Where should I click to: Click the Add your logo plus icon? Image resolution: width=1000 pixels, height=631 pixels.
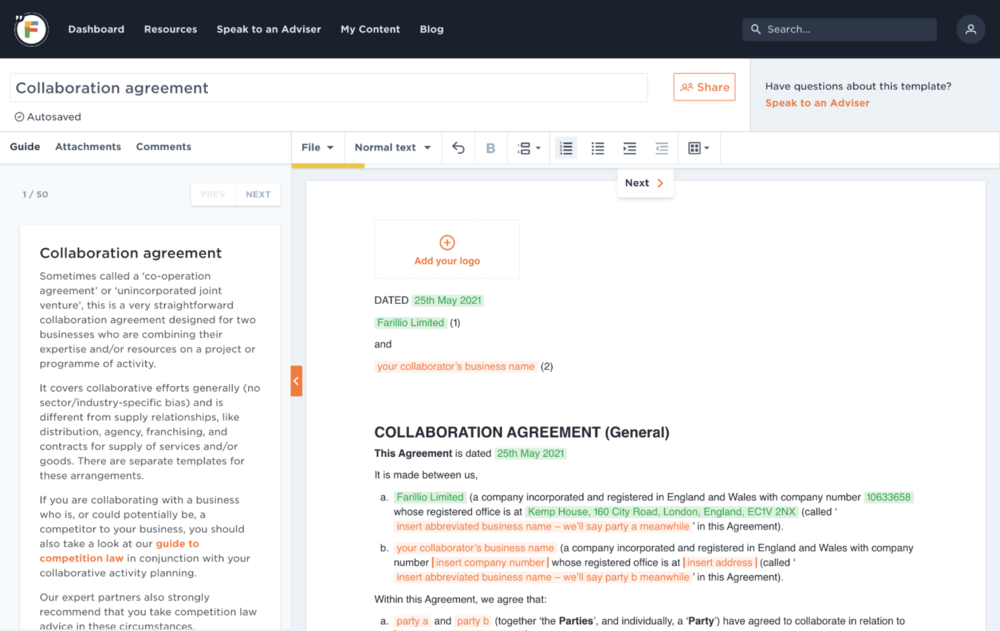447,242
